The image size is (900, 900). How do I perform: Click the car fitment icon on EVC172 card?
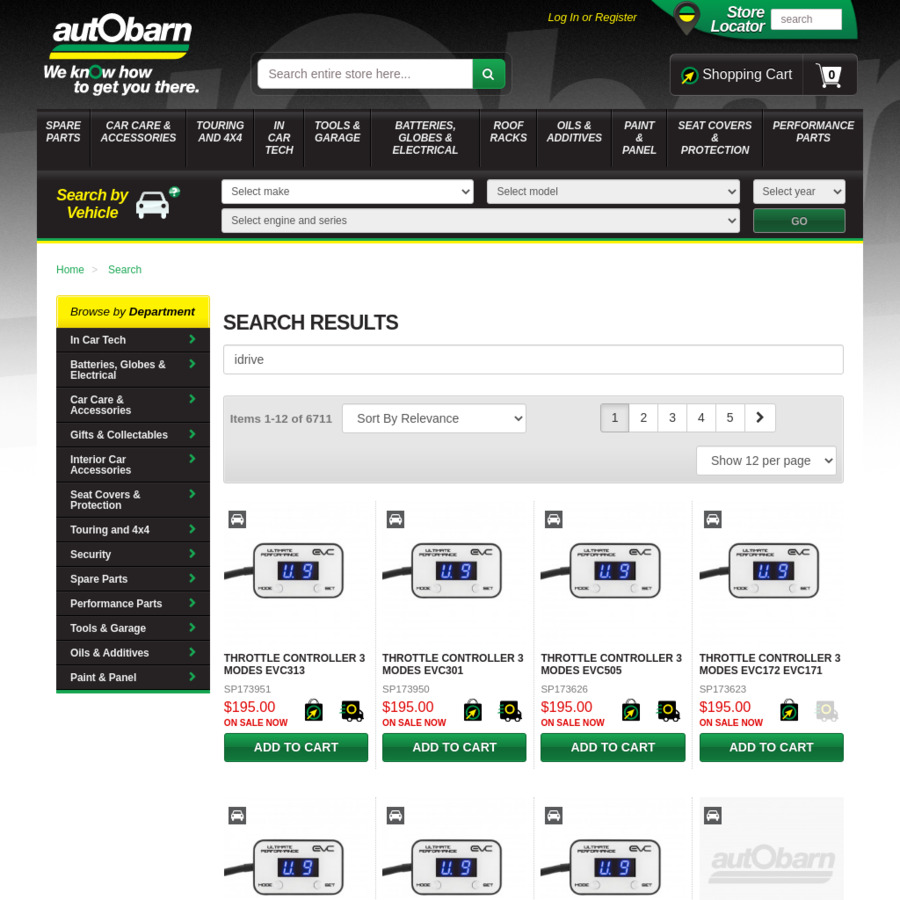point(712,519)
